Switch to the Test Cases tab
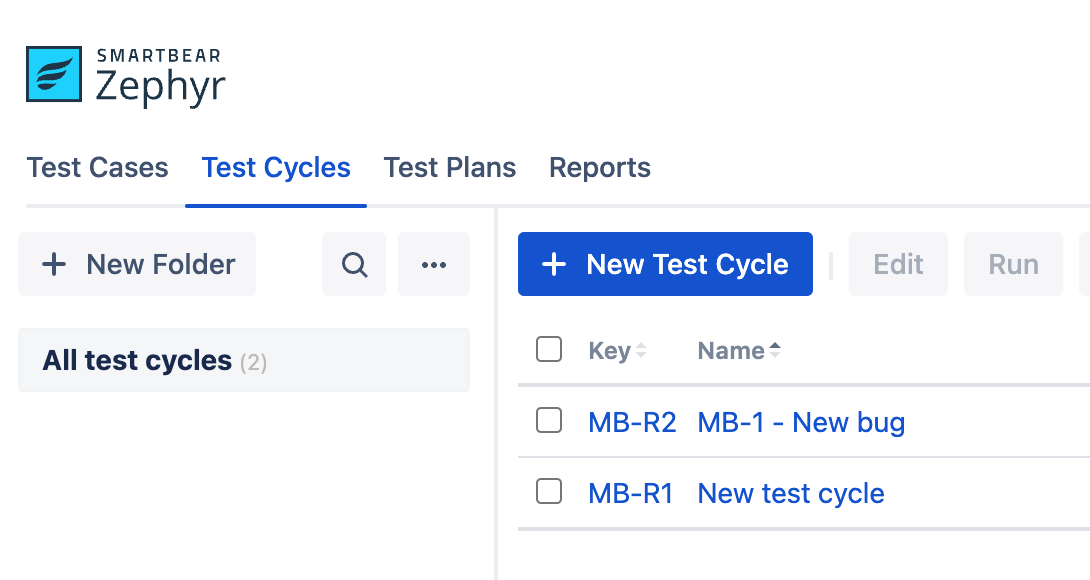Image resolution: width=1090 pixels, height=580 pixels. 97,168
